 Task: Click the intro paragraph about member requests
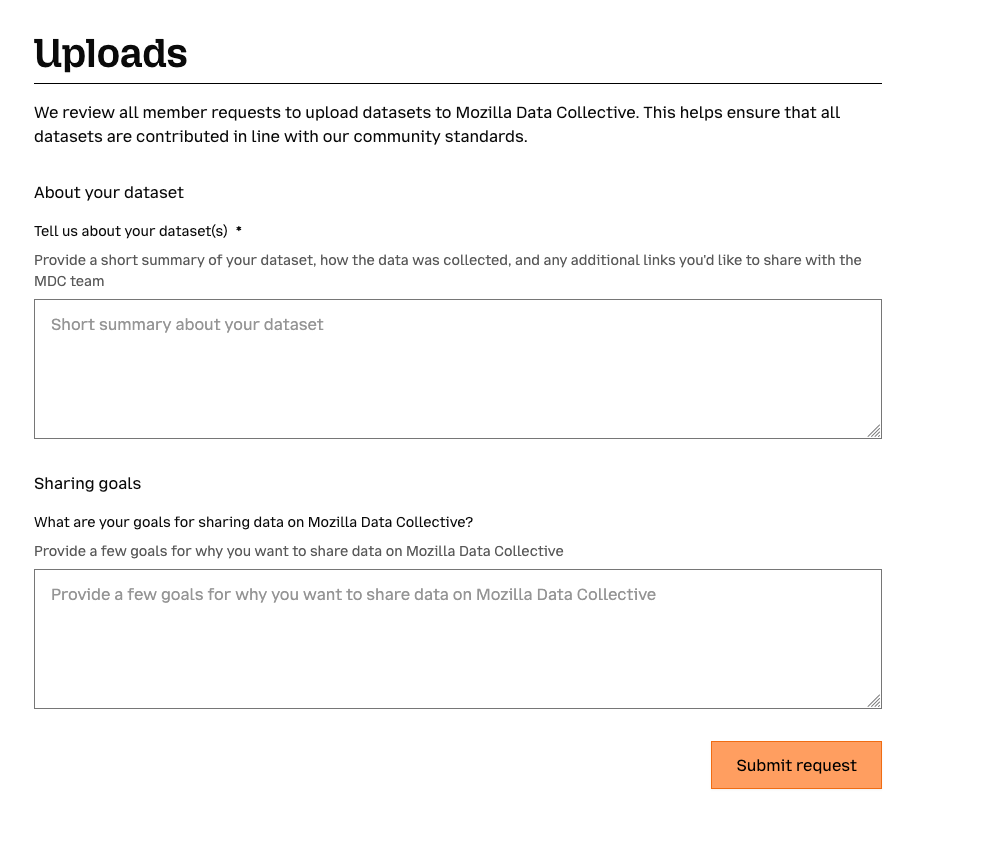pyautogui.click(x=437, y=124)
